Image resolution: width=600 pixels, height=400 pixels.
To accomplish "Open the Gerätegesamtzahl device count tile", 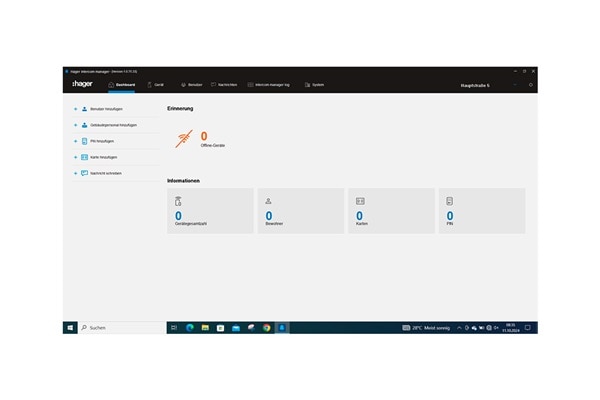I will (x=210, y=211).
